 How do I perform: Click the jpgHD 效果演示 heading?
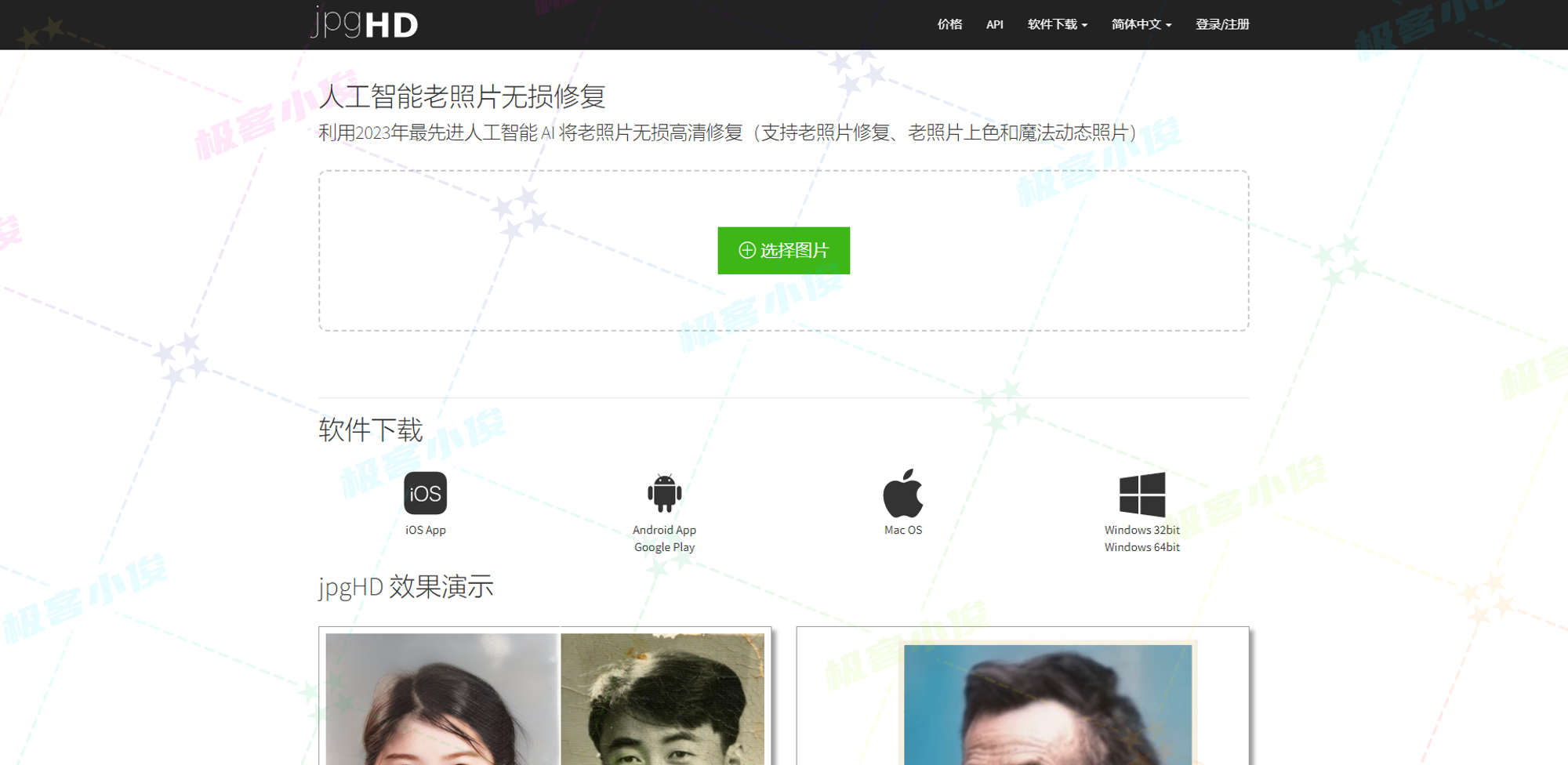[406, 586]
